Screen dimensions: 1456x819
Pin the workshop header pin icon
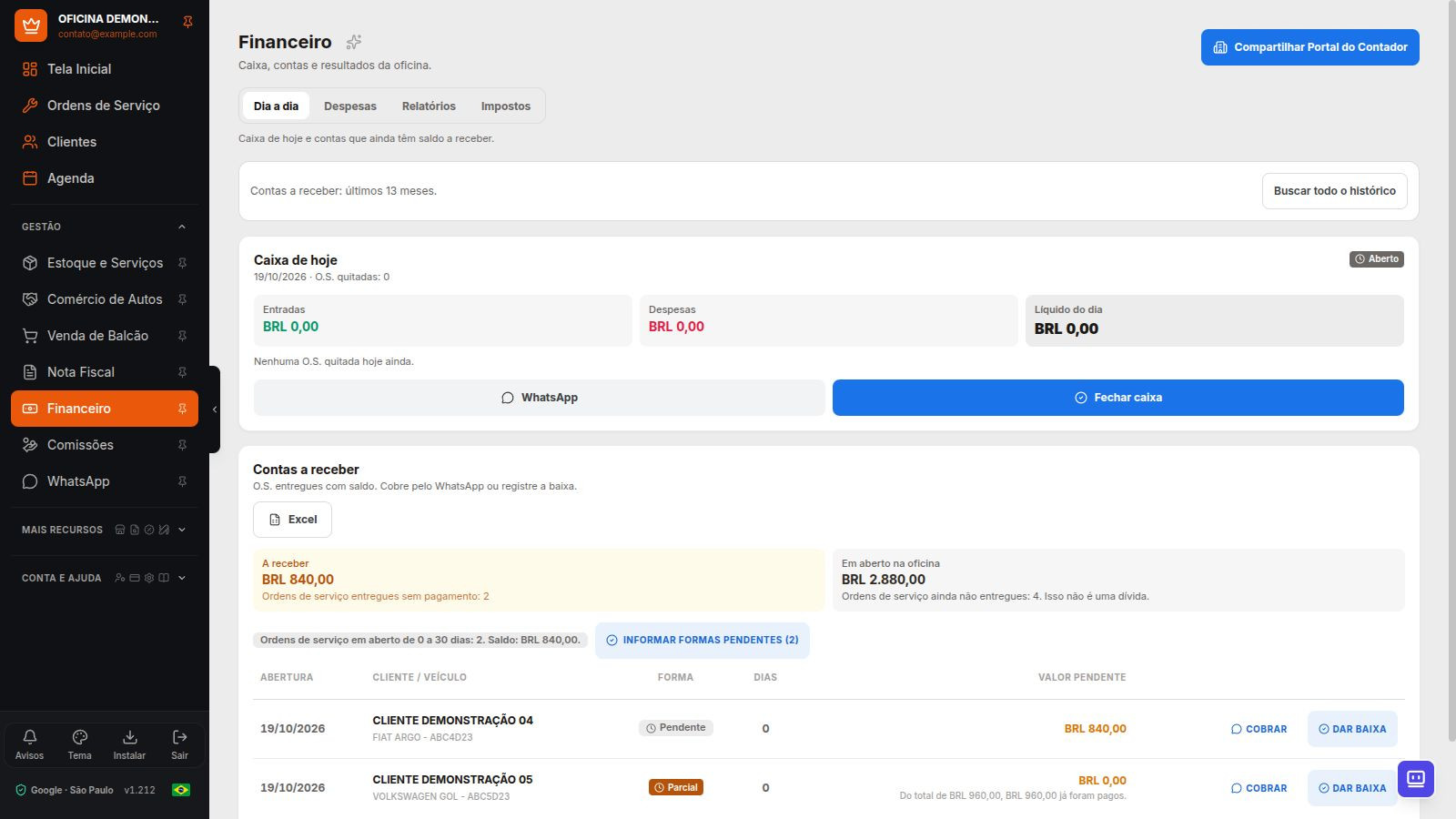coord(187,22)
